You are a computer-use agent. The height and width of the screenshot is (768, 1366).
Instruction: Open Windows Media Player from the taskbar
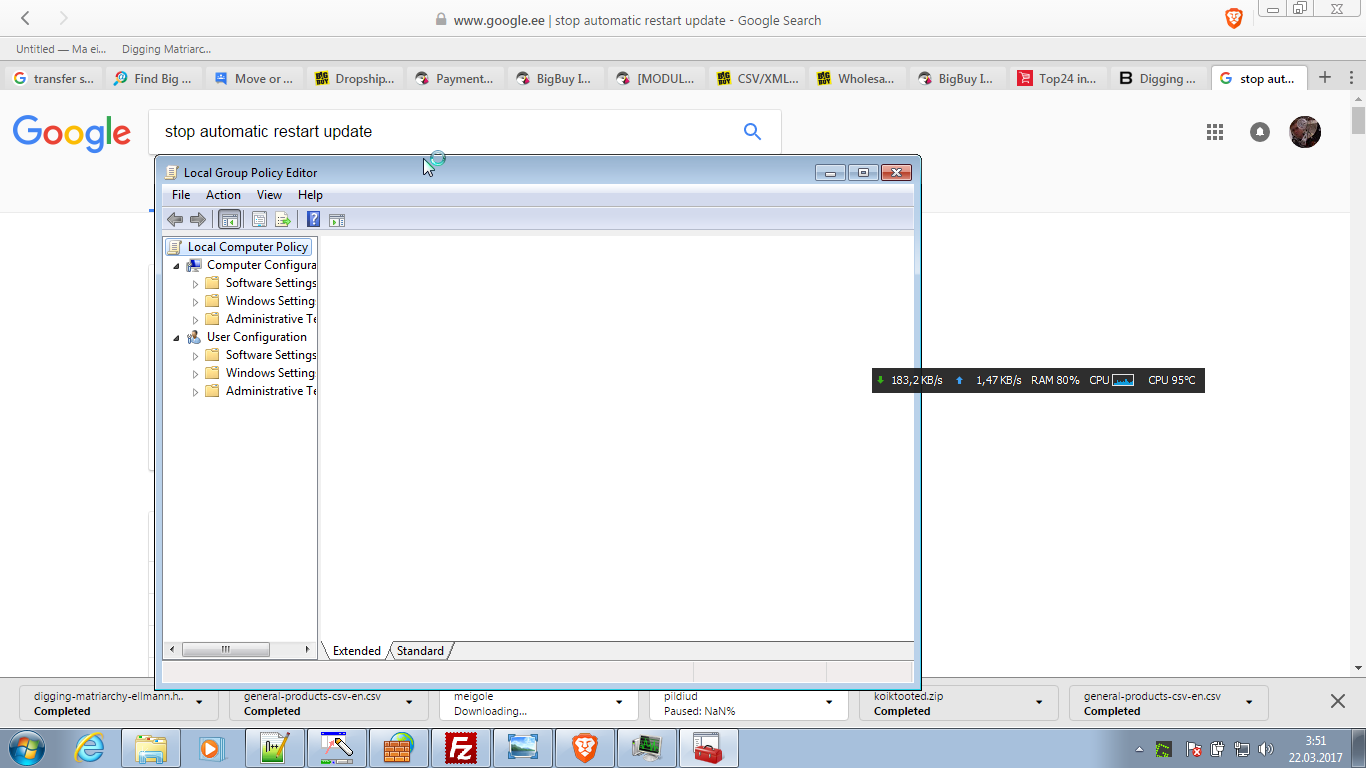(209, 748)
